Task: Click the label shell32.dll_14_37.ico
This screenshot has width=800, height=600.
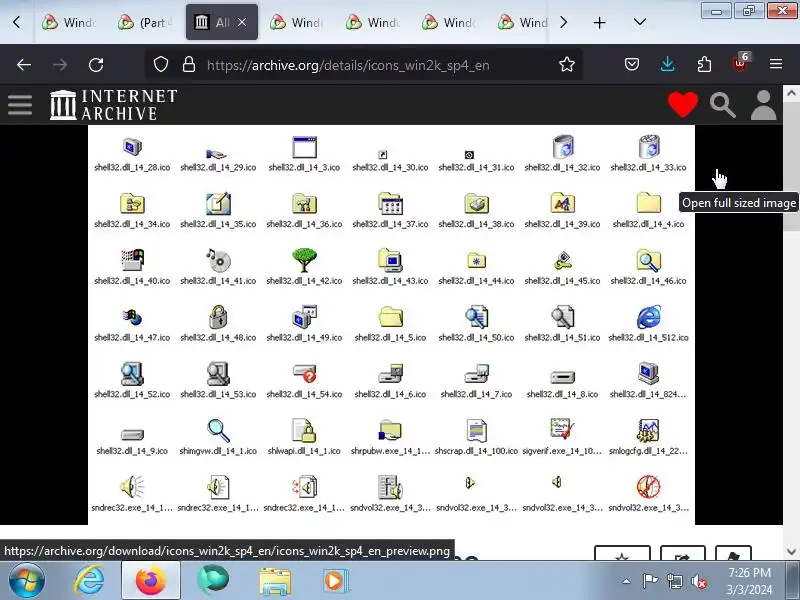Action: [390, 224]
